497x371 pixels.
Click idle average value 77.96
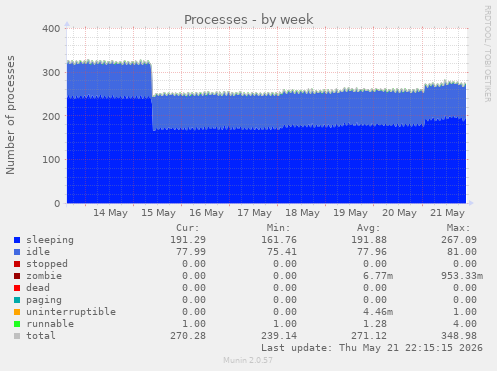click(x=372, y=252)
